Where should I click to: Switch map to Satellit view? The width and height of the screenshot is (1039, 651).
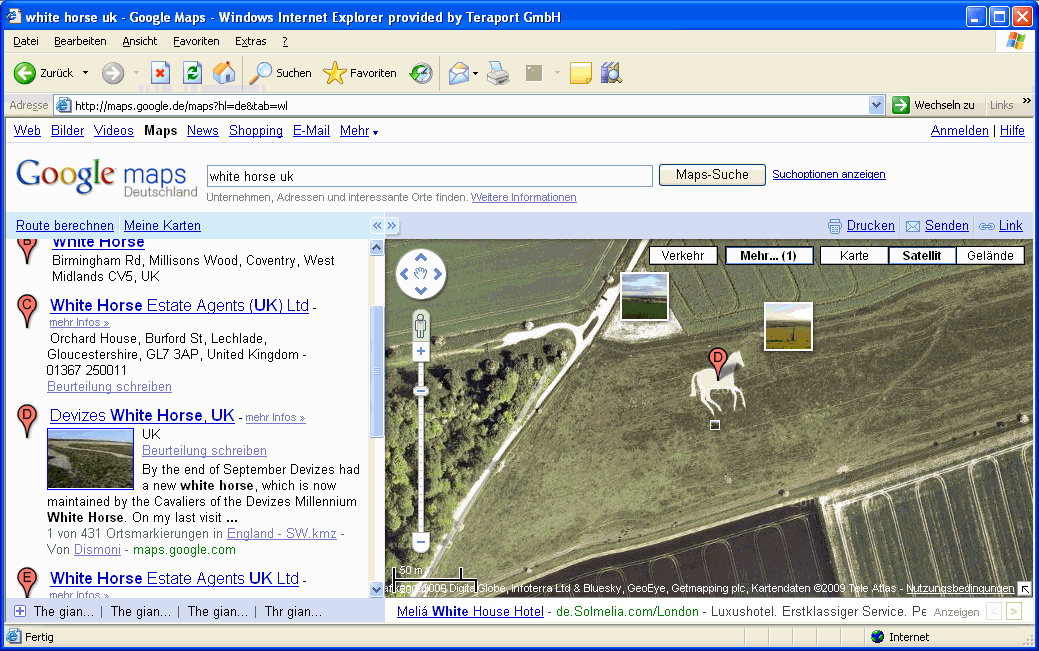[x=922, y=255]
